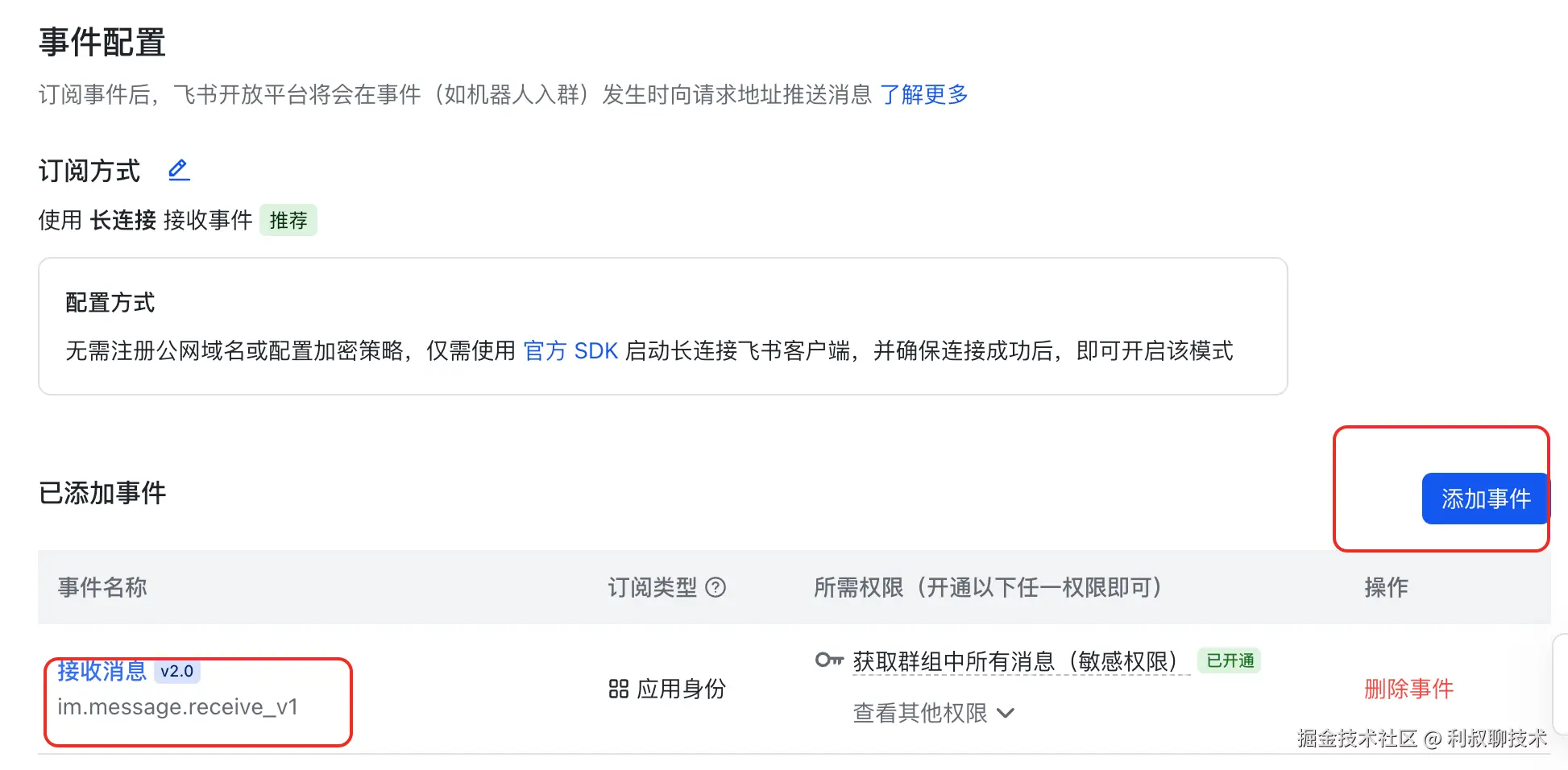Image resolution: width=1568 pixels, height=770 pixels.
Task: Click the 应用身份 subscription type label
Action: pyautogui.click(x=681, y=689)
